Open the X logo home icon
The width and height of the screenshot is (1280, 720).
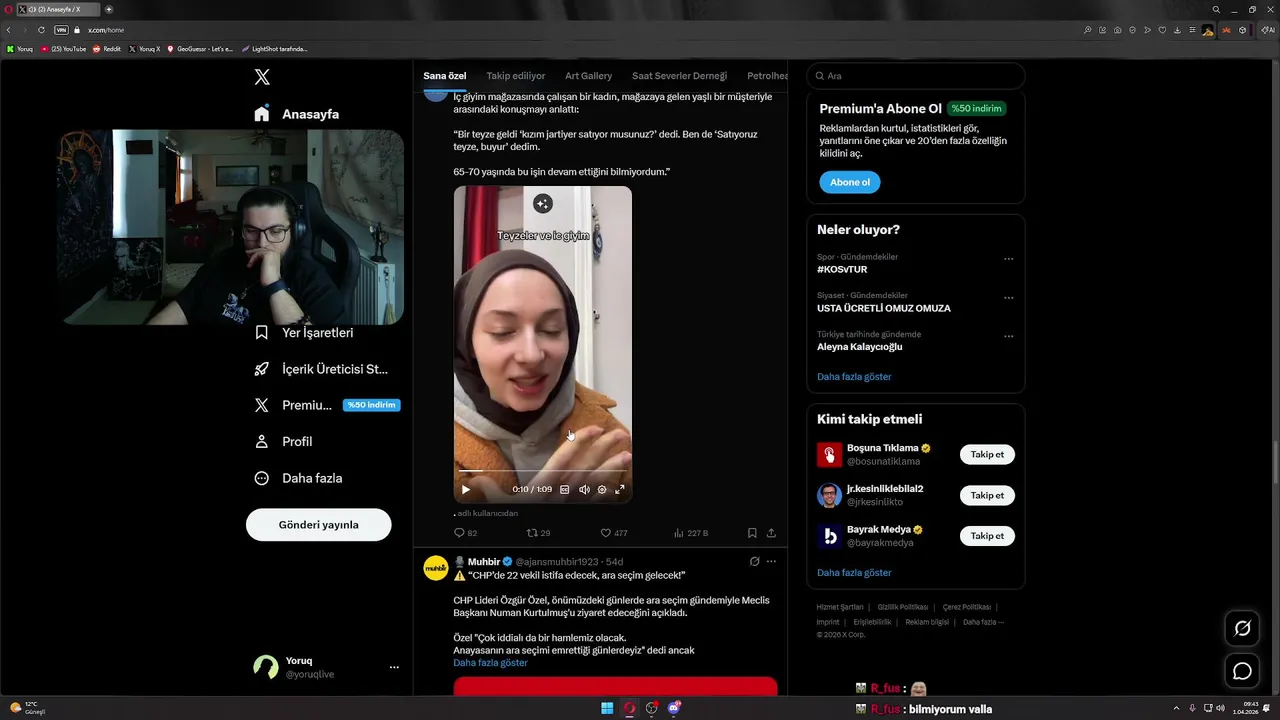click(x=262, y=77)
